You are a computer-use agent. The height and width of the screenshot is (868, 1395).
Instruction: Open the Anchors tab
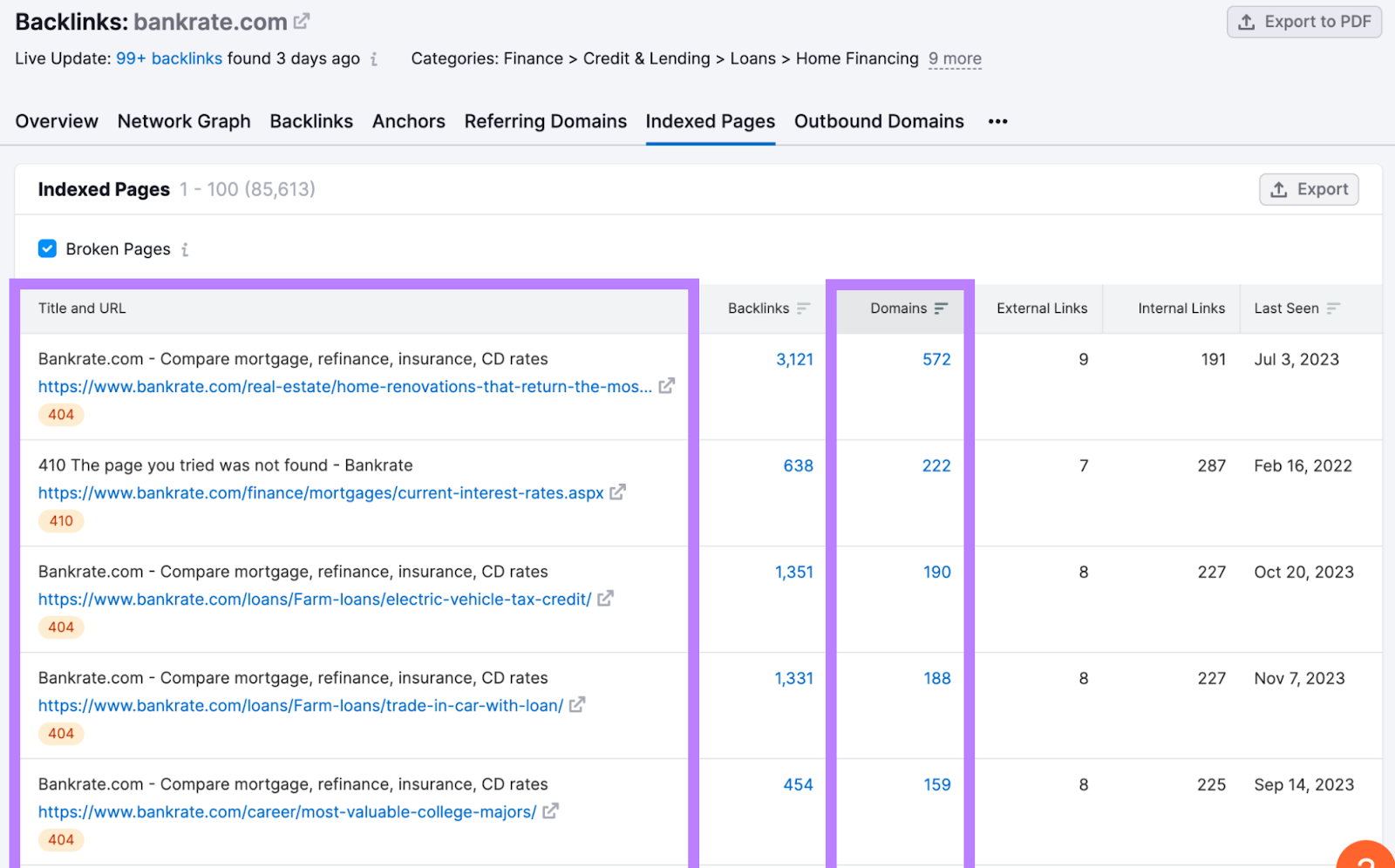(409, 121)
